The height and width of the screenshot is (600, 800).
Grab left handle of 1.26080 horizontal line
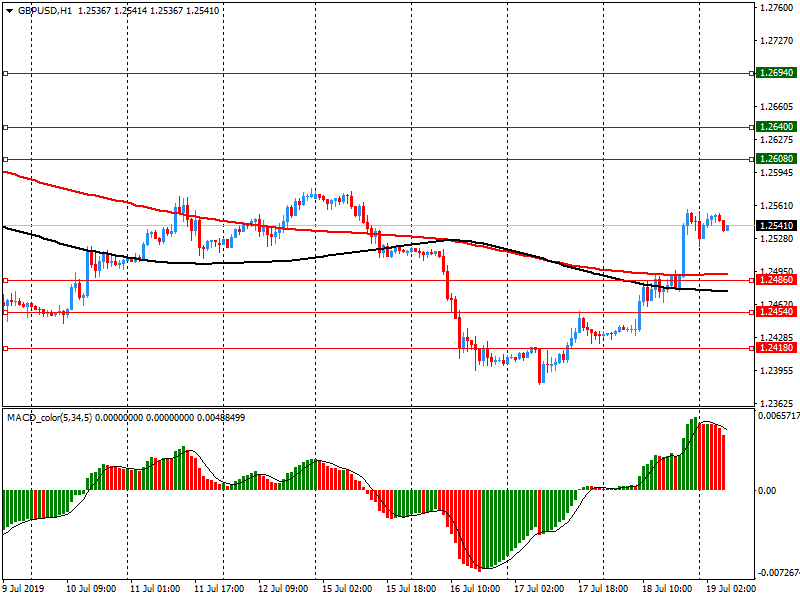pos(6,159)
